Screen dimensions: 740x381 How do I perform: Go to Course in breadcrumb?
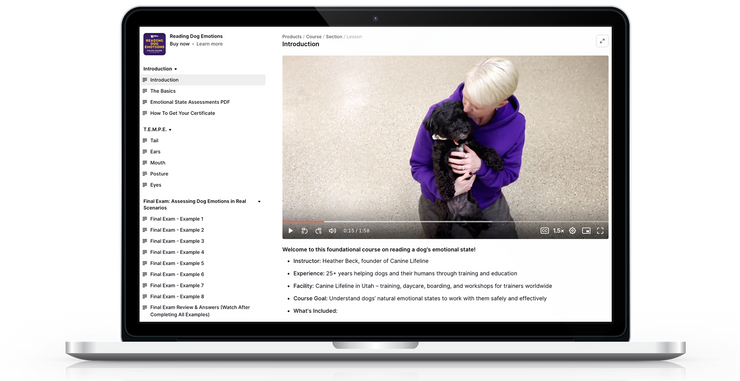[x=313, y=36]
